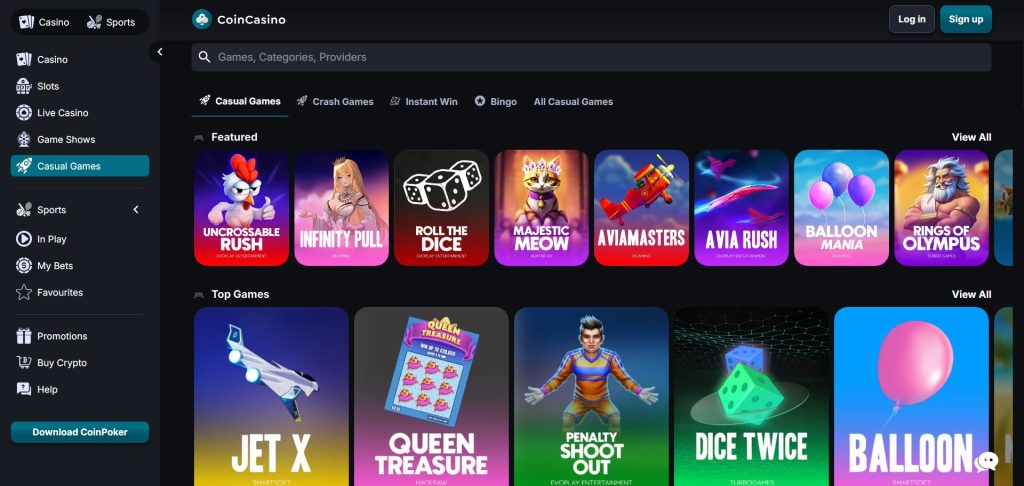Open the My Bets dollar icon
The width and height of the screenshot is (1024, 486).
(x=24, y=266)
